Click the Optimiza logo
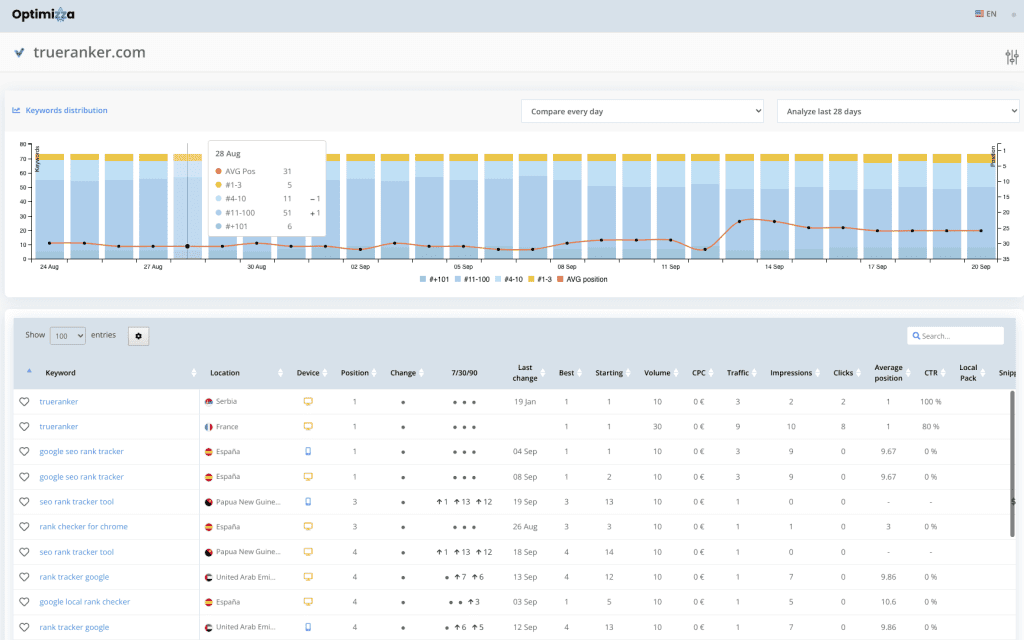The width and height of the screenshot is (1024, 640). pyautogui.click(x=43, y=14)
